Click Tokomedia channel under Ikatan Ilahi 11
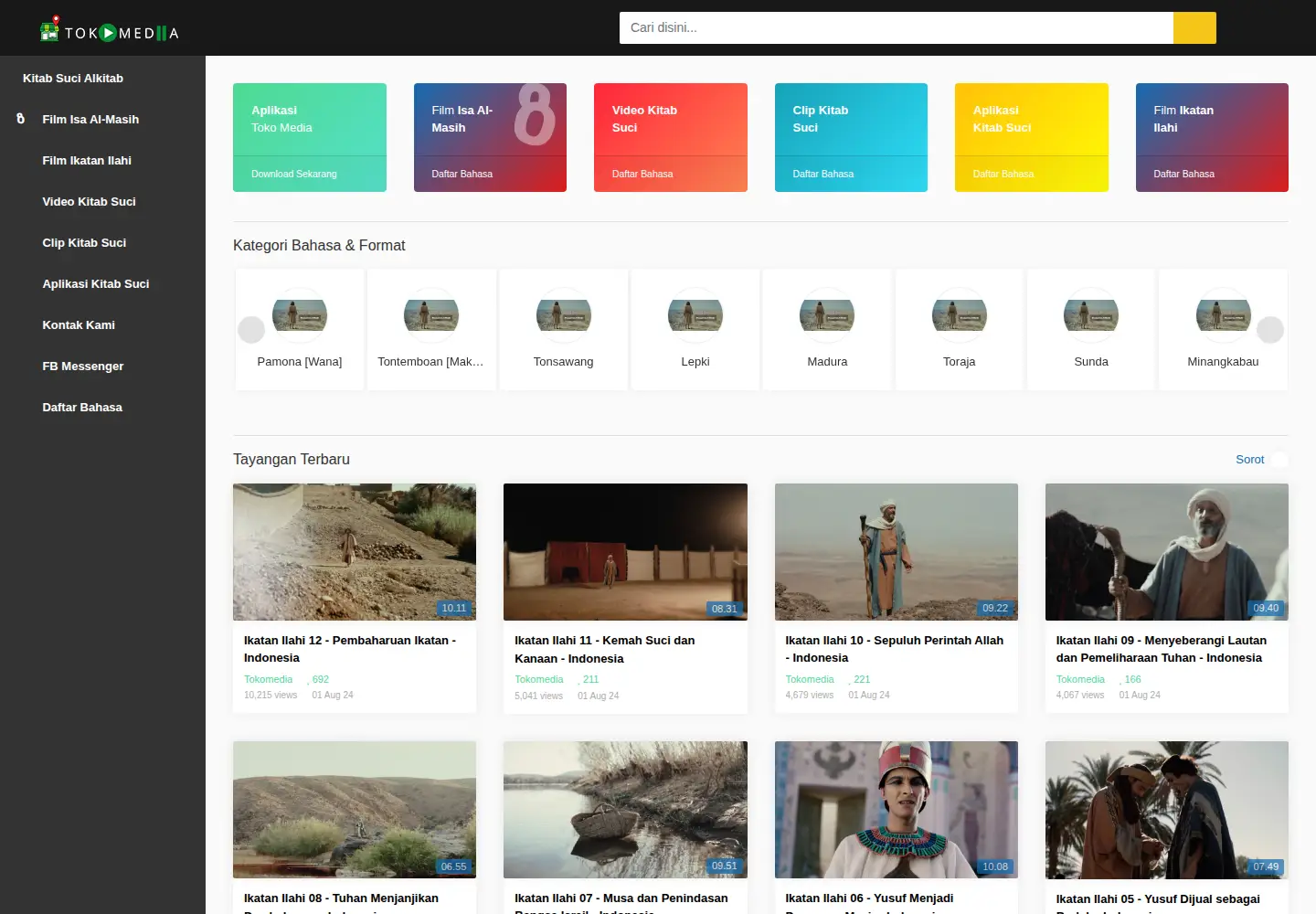The height and width of the screenshot is (914, 1316). point(539,679)
